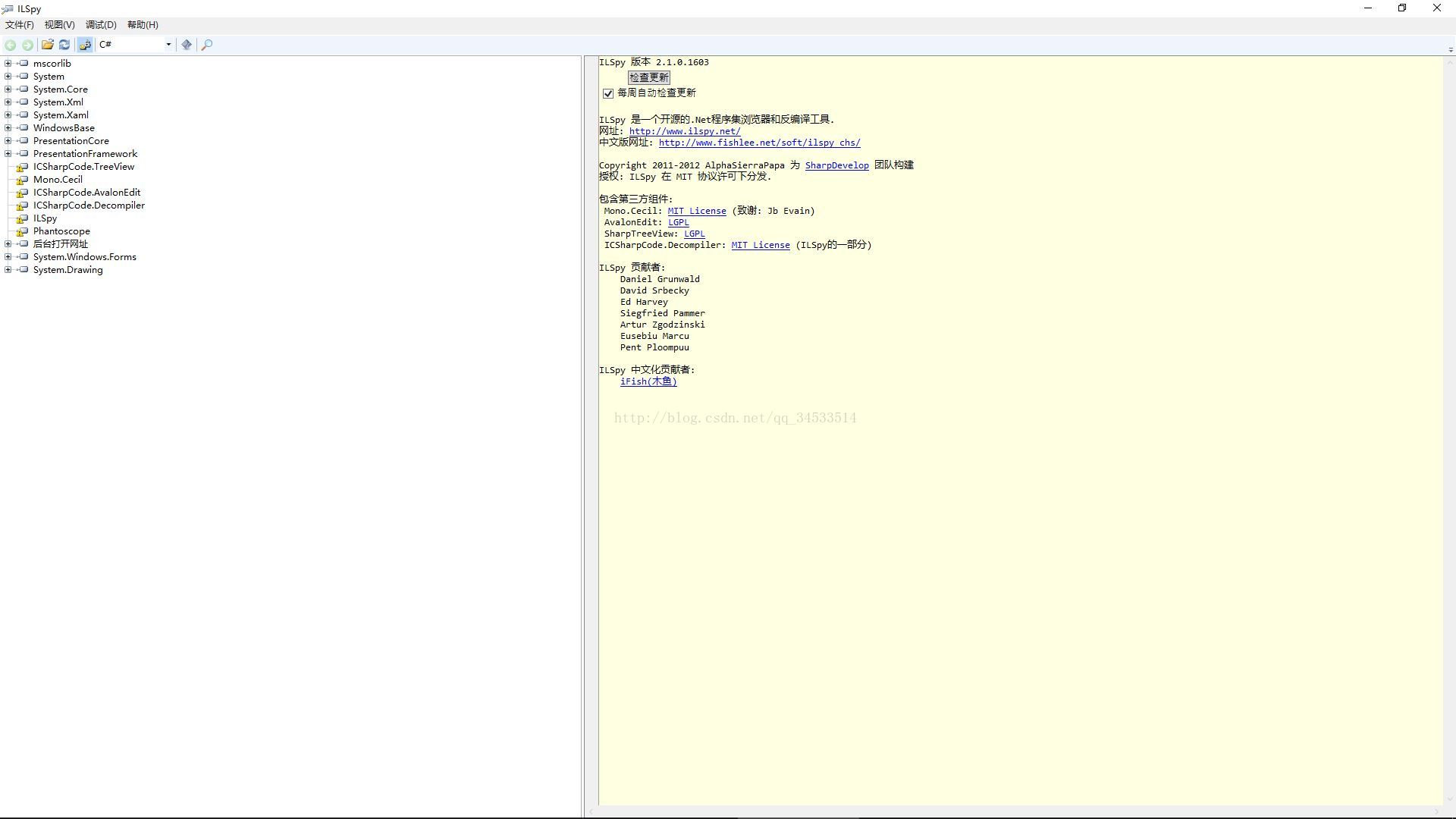Expand the System.Xaml assembly node

(x=8, y=115)
